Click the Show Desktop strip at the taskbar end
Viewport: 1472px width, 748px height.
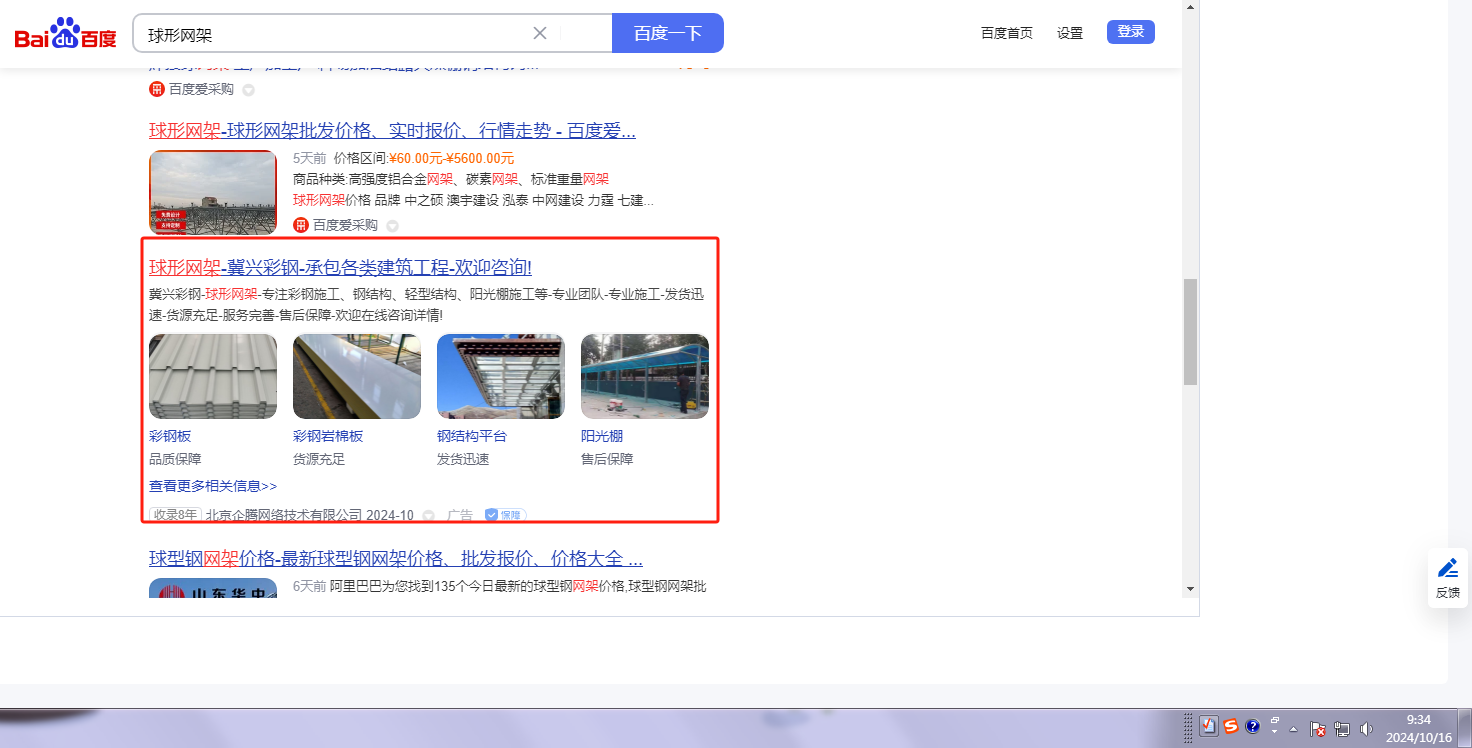click(x=1465, y=728)
